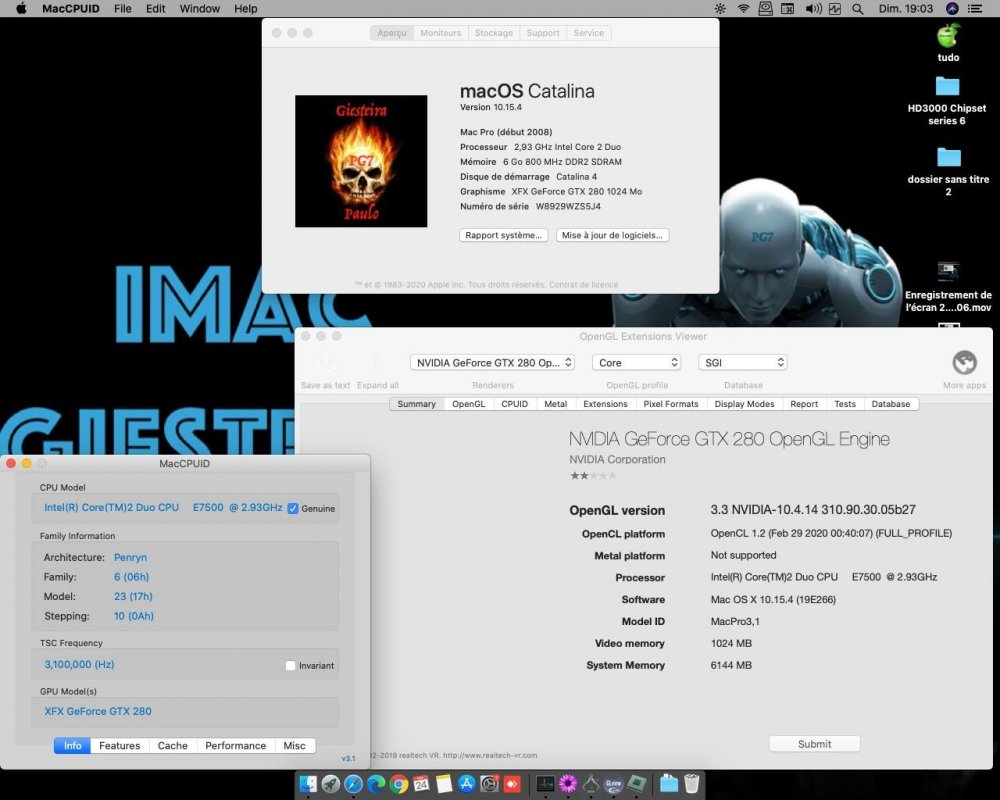Open the CPUID tab in OpenGL Extensions Viewer
This screenshot has width=1000, height=800.
tap(515, 404)
